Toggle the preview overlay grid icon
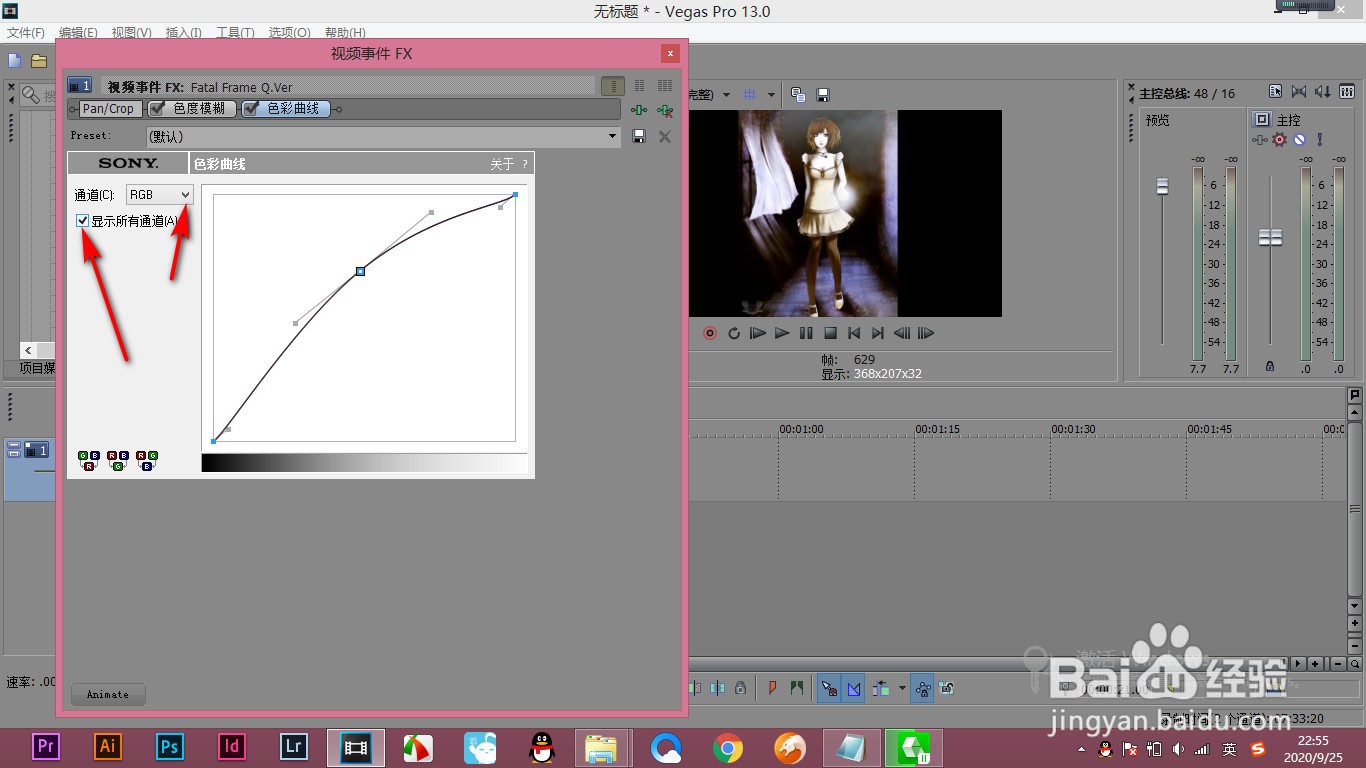 [x=749, y=95]
